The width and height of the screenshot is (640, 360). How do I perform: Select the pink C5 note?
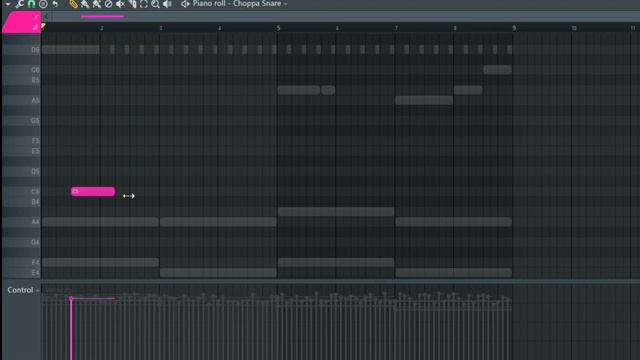click(93, 191)
